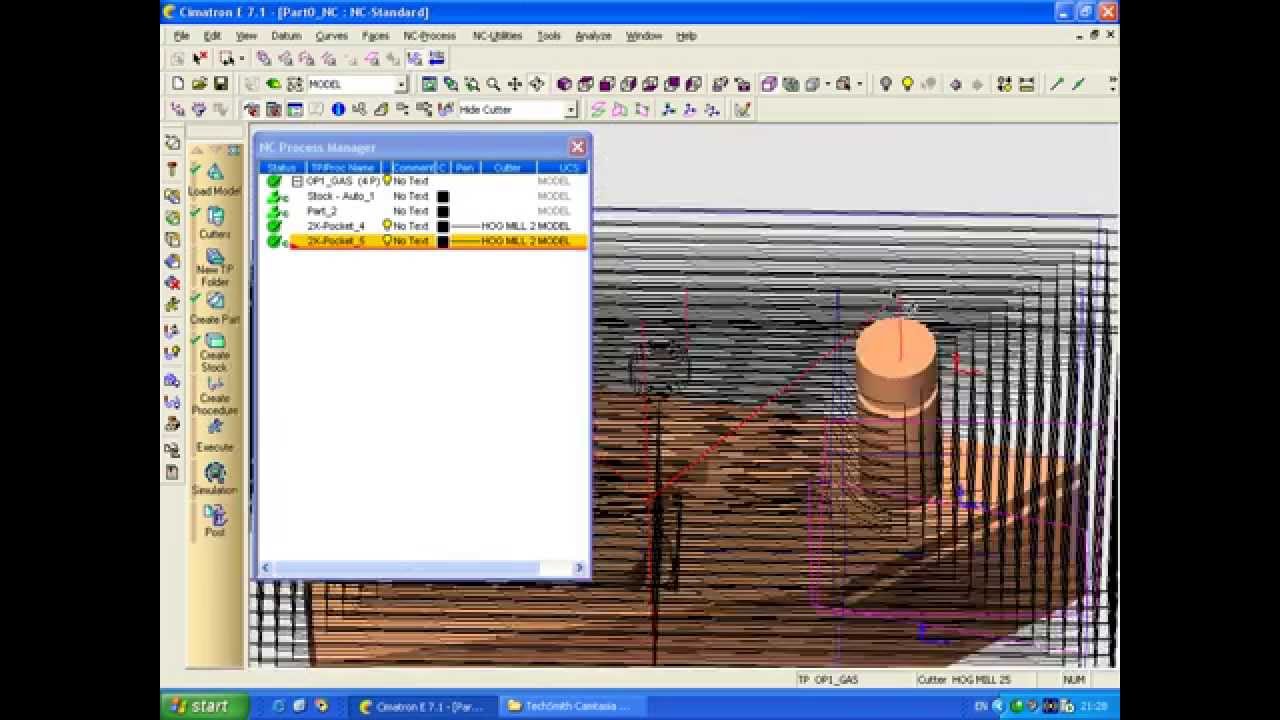Viewport: 1280px width, 720px height.
Task: Collapse the OP1_GAS tree node
Action: (x=297, y=181)
